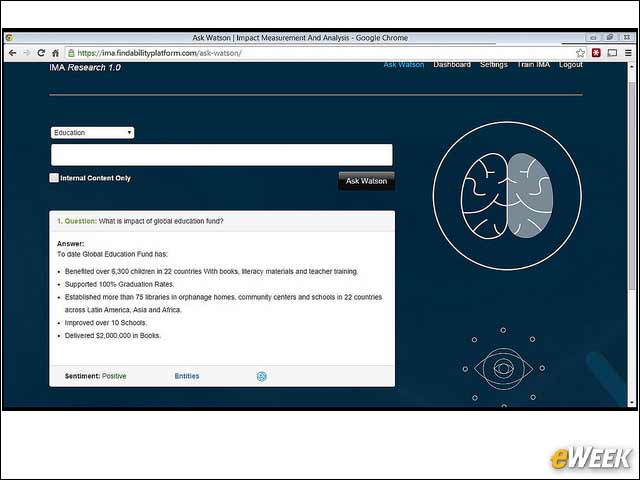640x480 pixels.
Task: Click 'Supported 100% Graduation Rates.' bullet
Action: click(x=119, y=284)
